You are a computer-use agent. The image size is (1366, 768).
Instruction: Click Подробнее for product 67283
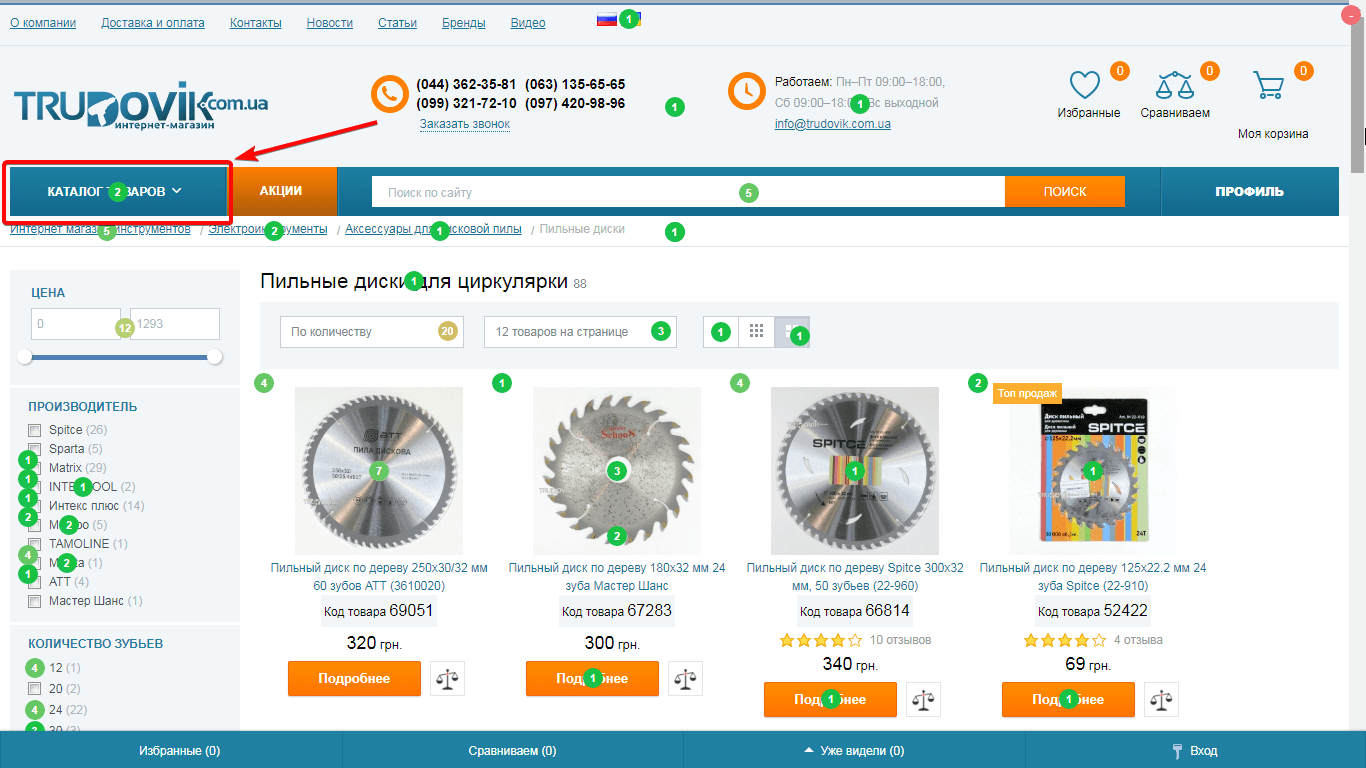point(592,678)
